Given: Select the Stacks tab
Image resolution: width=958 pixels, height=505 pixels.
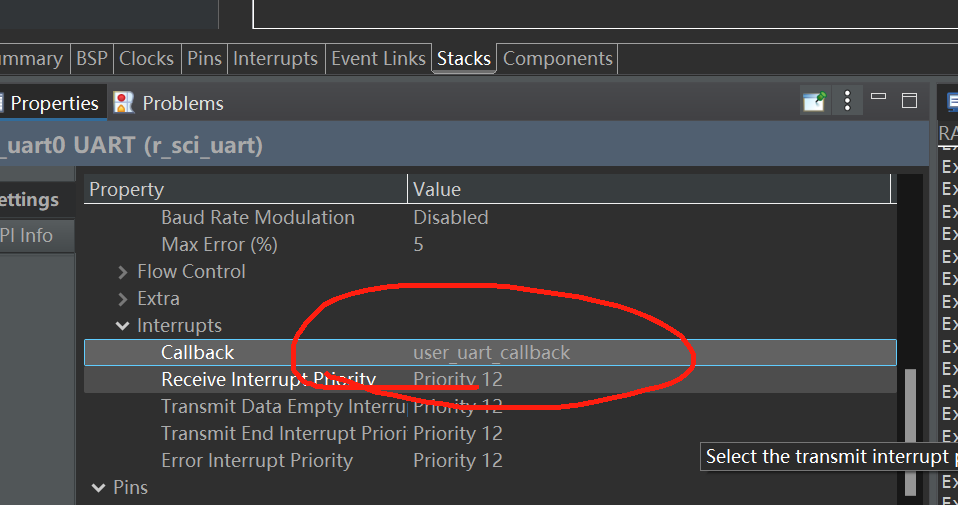Looking at the screenshot, I should click(464, 59).
